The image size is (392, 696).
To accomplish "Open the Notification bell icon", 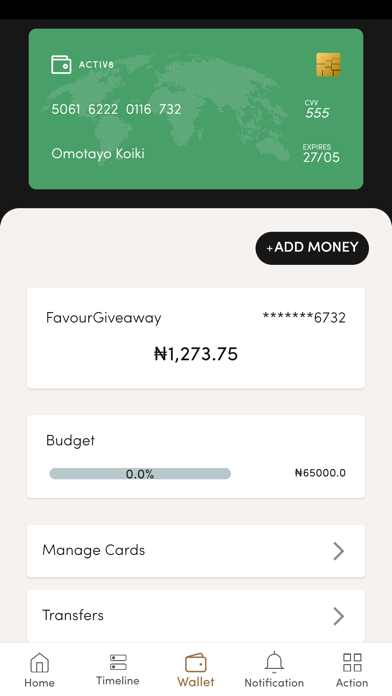I will 274,663.
